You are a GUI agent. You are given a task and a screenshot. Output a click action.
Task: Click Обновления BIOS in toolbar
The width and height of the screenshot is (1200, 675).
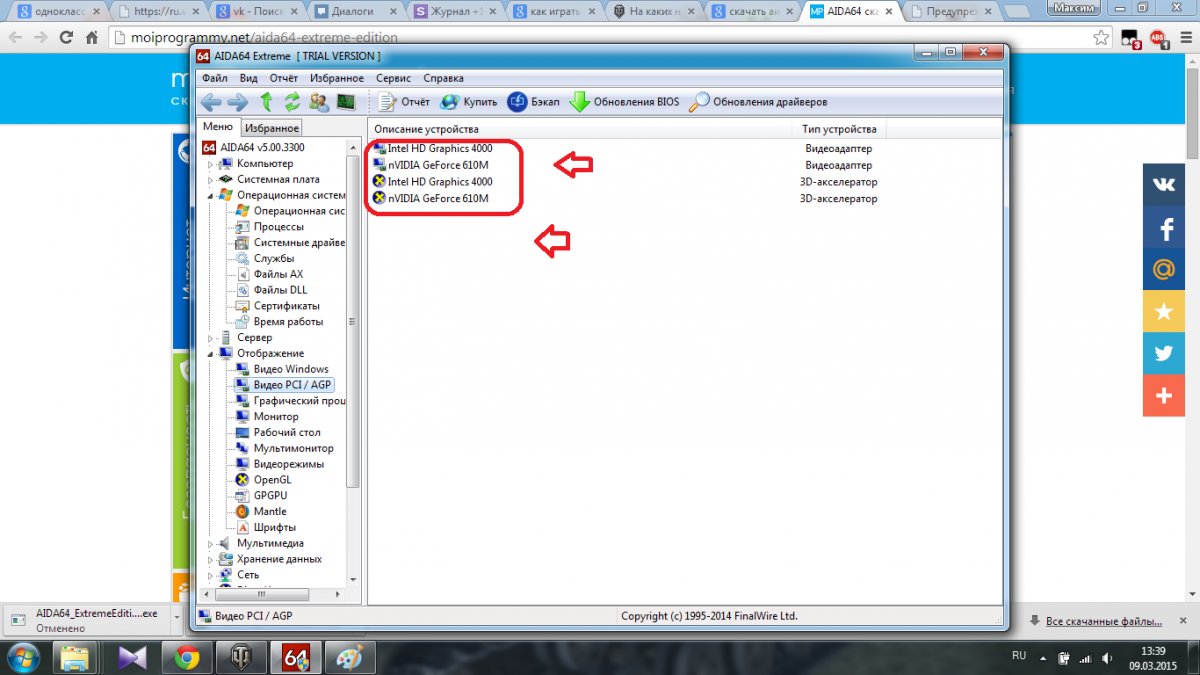tap(625, 102)
